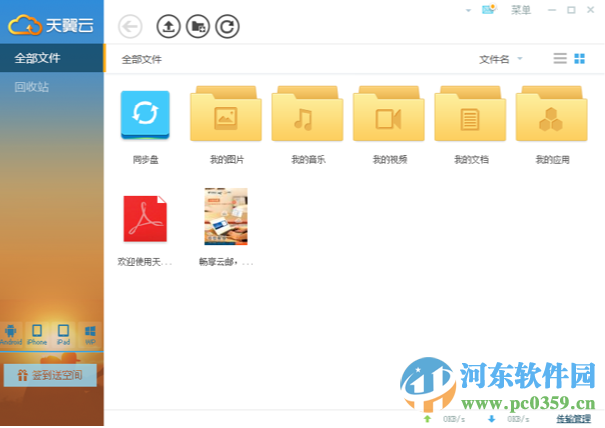This screenshot has width=605, height=428.
Task: Select the red PDF file 欢迎使用天...
Action: (145, 219)
